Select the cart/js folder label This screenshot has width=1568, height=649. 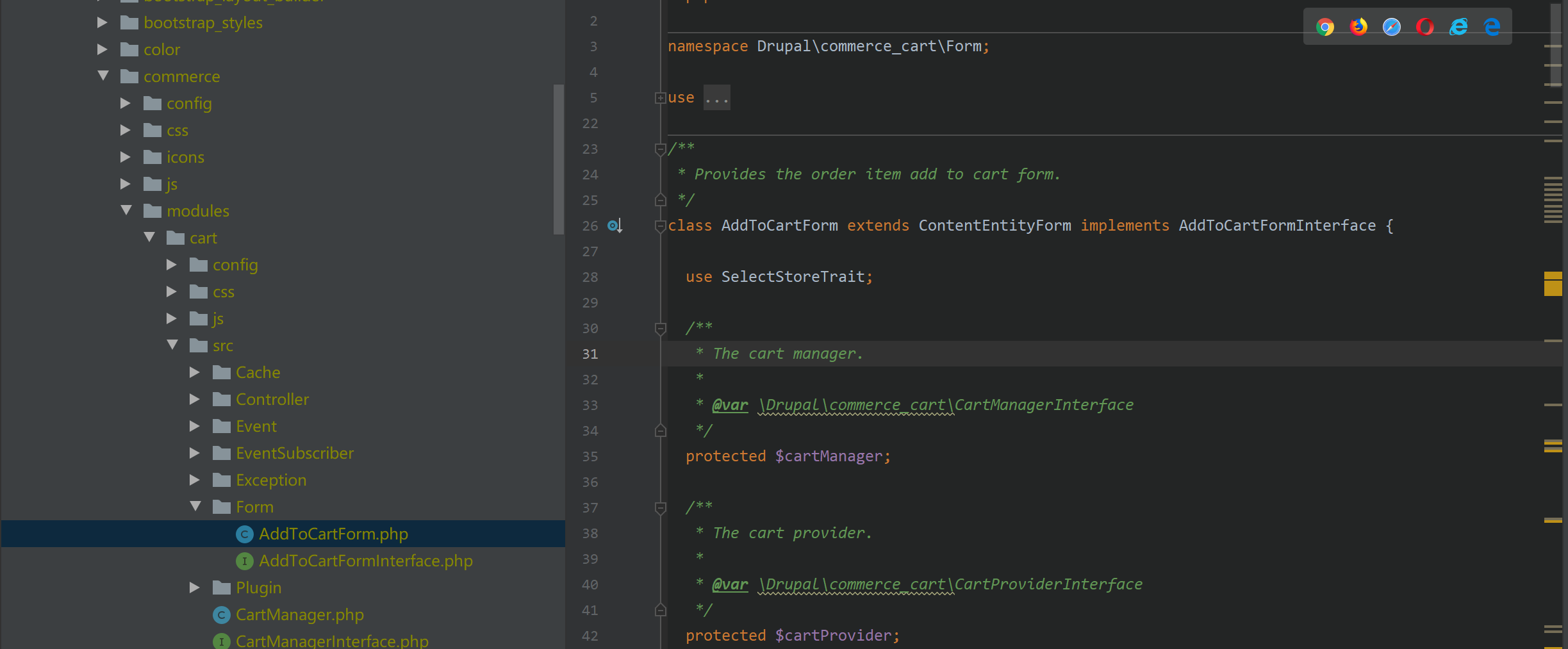tap(218, 318)
